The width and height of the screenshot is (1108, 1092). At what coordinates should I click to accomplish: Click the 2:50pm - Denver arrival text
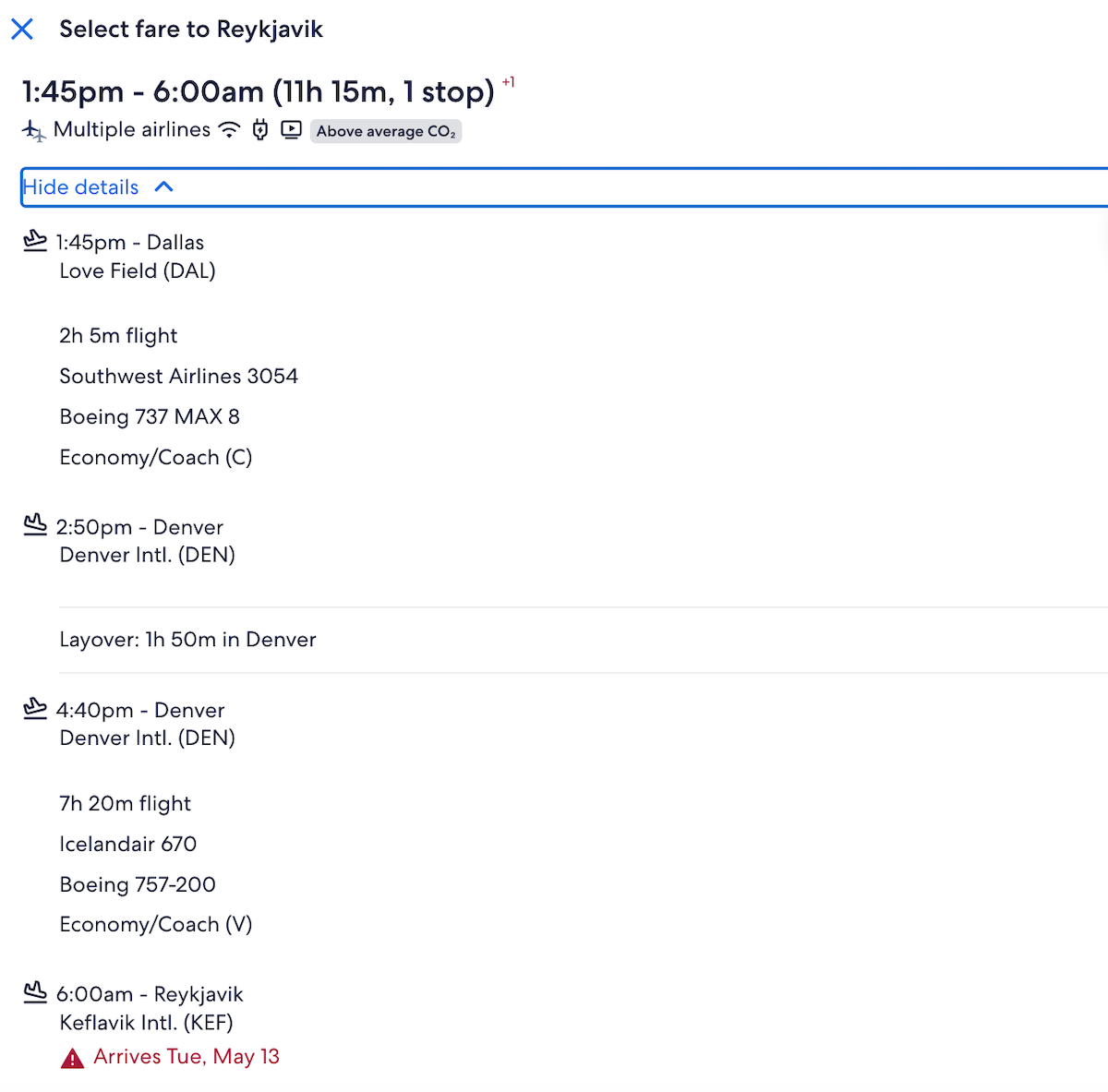pos(139,527)
